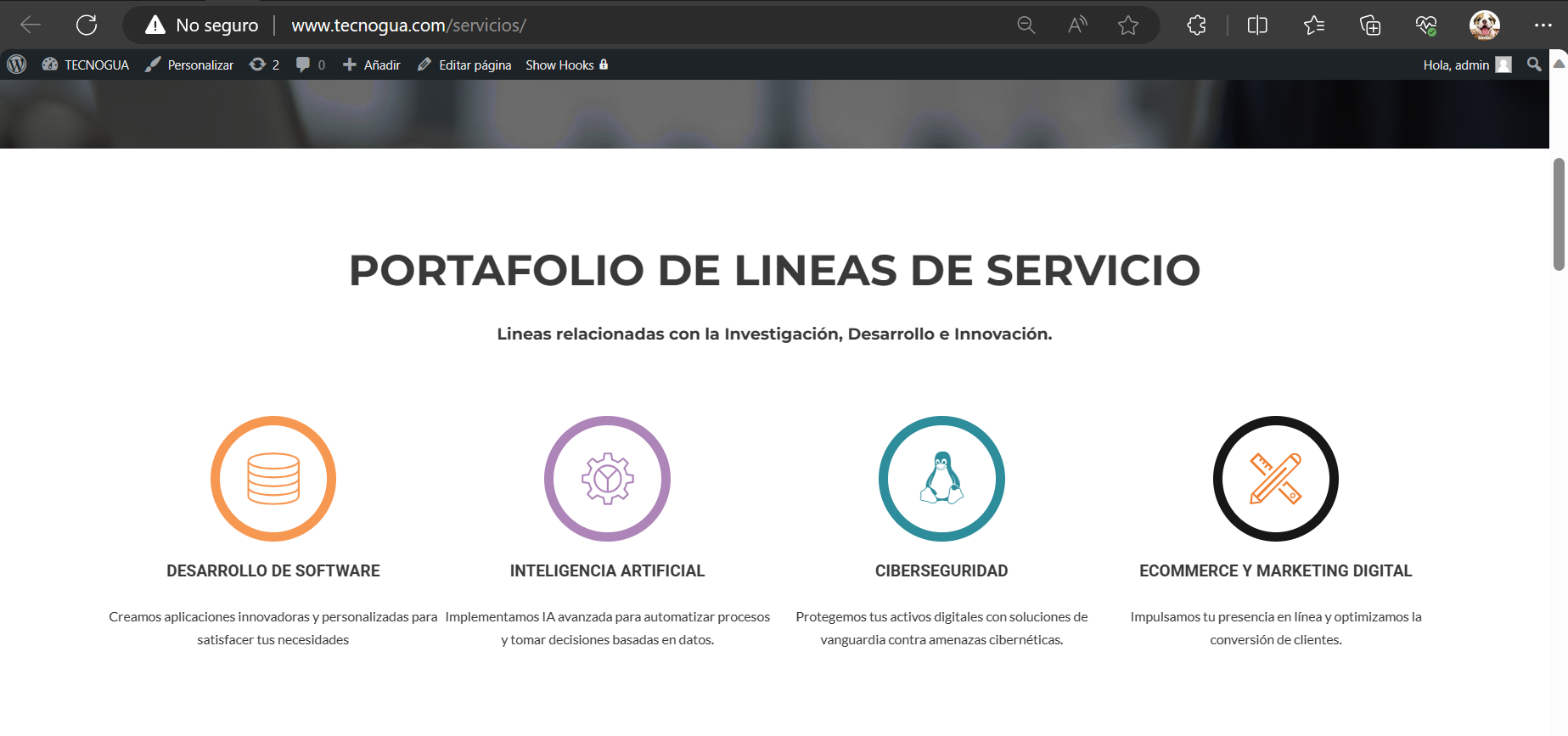Open Browser essentials heart icon
The width and height of the screenshot is (1568, 736).
1426,25
